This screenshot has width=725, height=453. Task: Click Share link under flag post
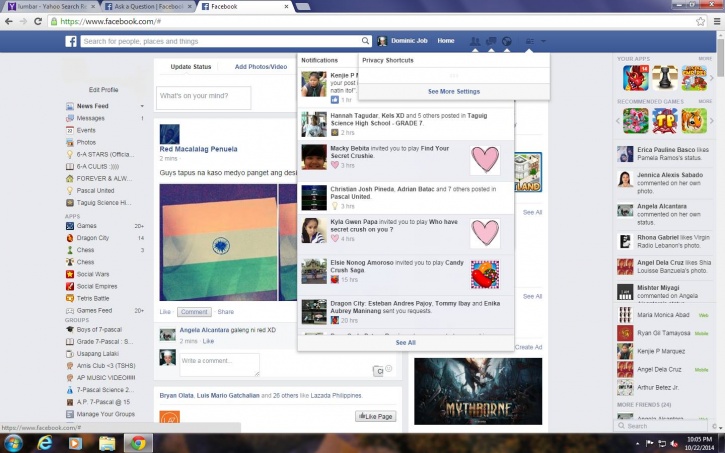(226, 312)
